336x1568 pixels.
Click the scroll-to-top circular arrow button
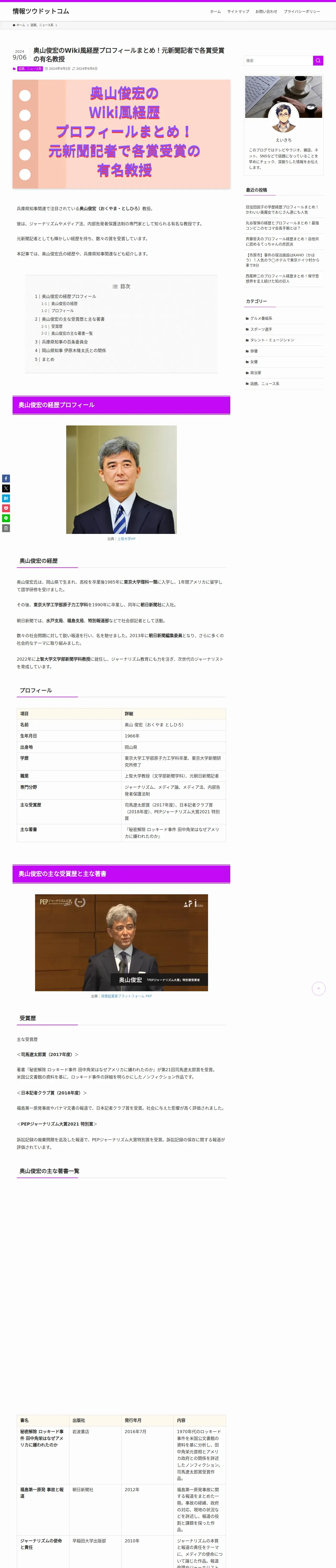[x=318, y=989]
